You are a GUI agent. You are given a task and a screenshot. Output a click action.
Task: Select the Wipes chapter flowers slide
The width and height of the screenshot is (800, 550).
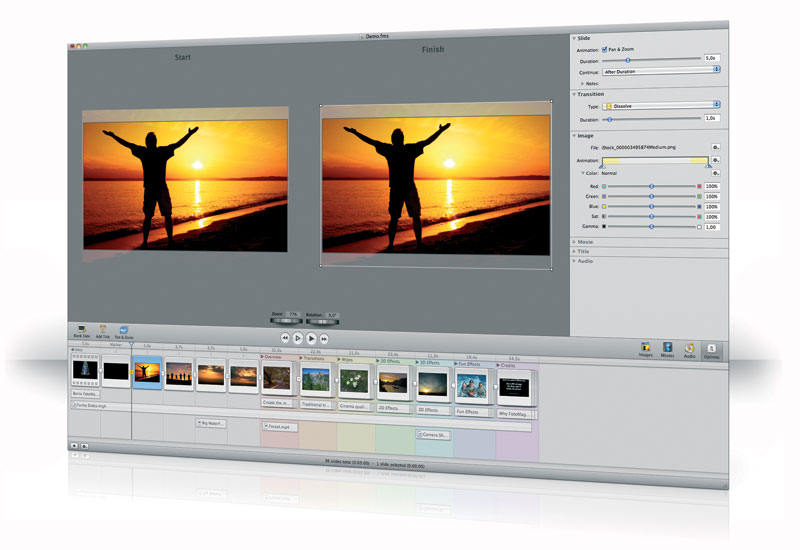pos(354,381)
